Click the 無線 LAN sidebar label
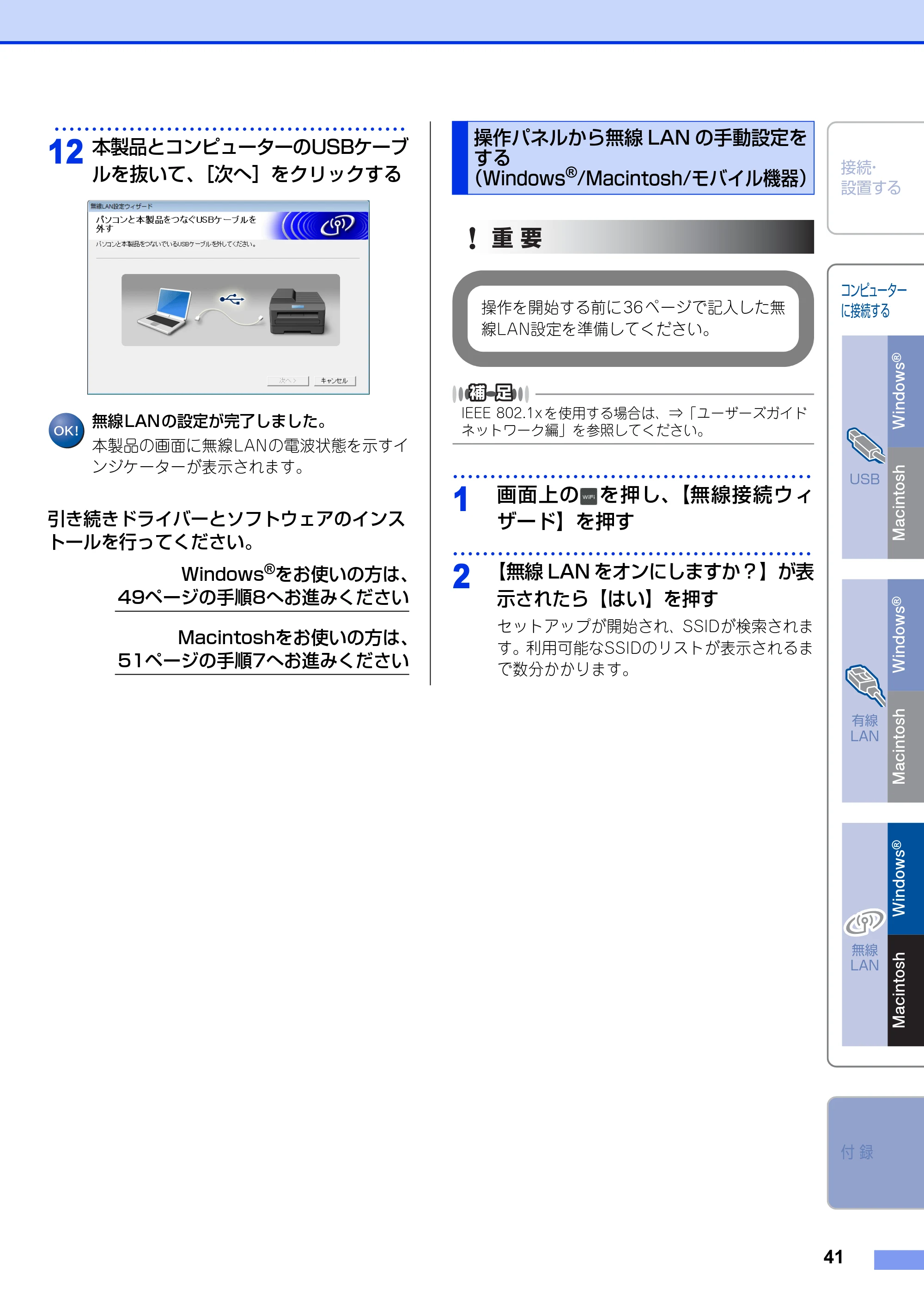924x1304 pixels. pos(864,957)
